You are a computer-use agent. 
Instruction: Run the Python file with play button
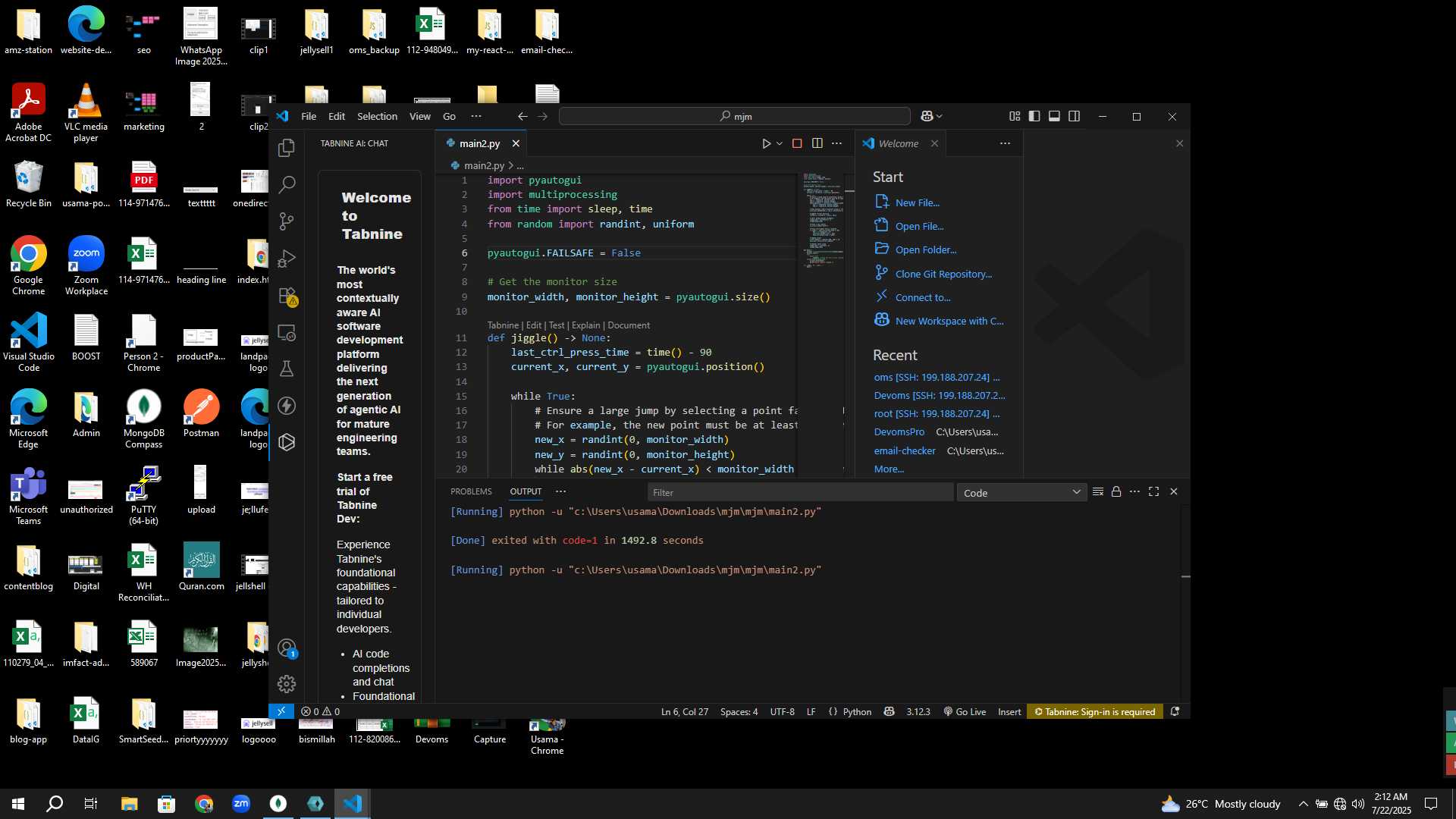pos(766,143)
